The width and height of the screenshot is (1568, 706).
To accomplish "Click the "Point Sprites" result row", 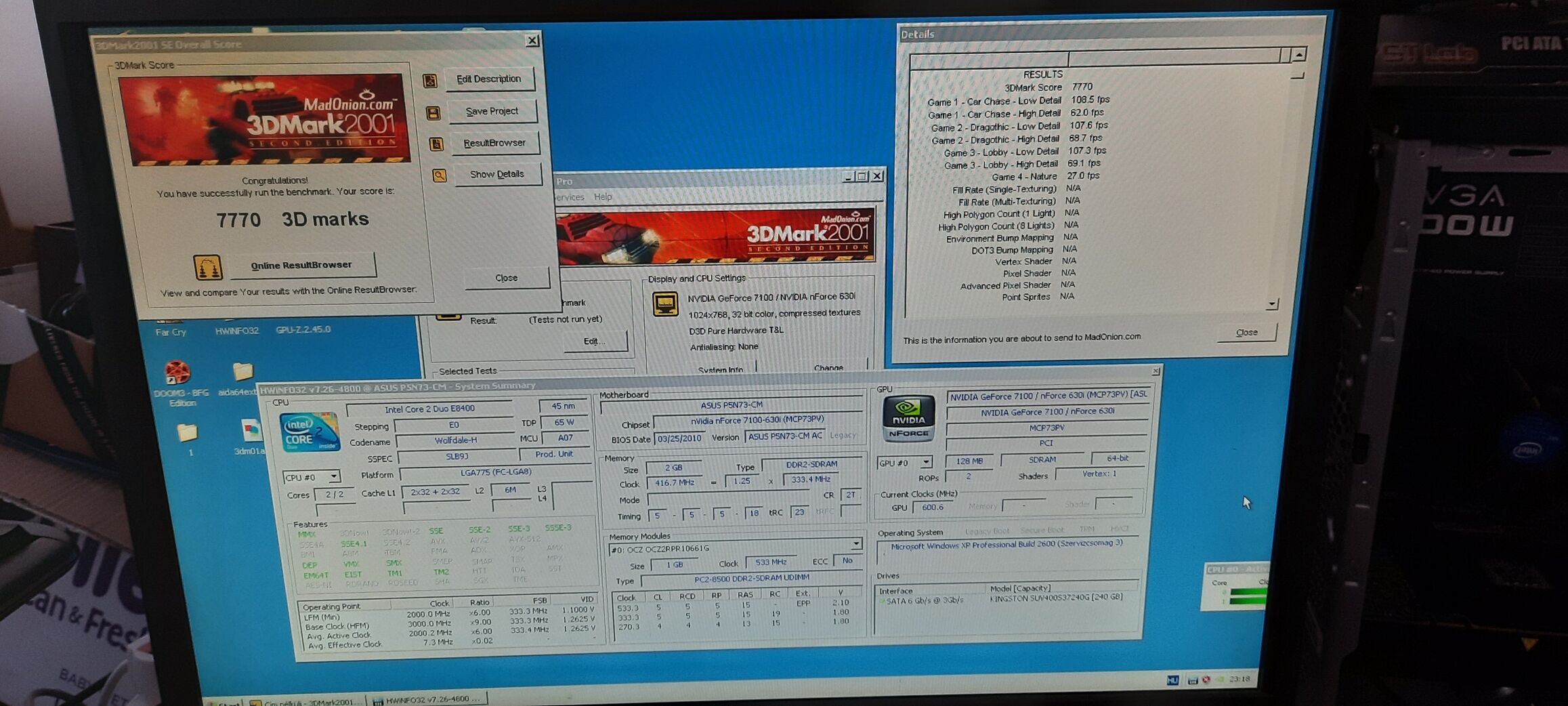I will coord(1038,297).
